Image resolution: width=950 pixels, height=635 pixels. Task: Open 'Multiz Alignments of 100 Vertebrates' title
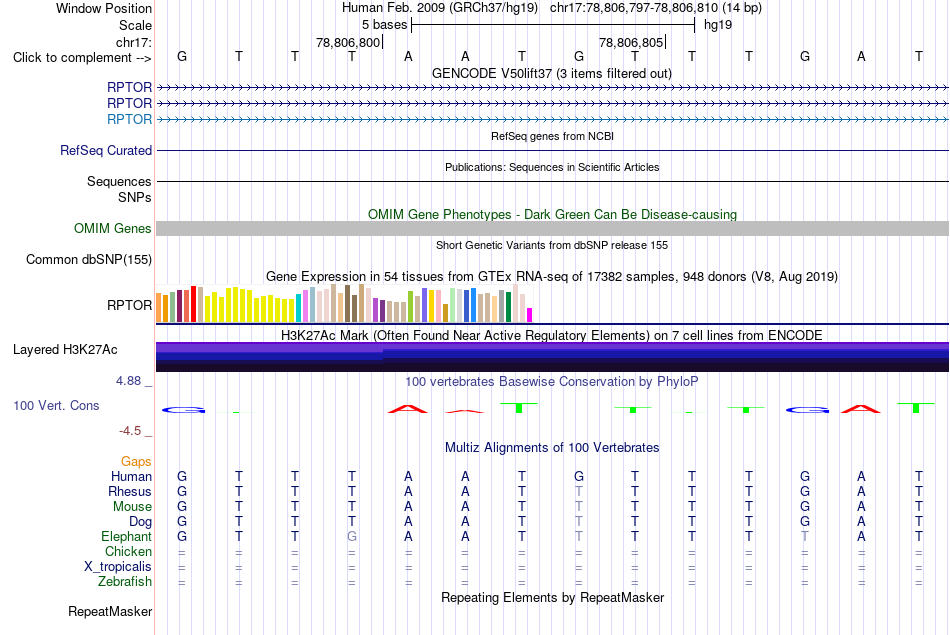tap(552, 448)
